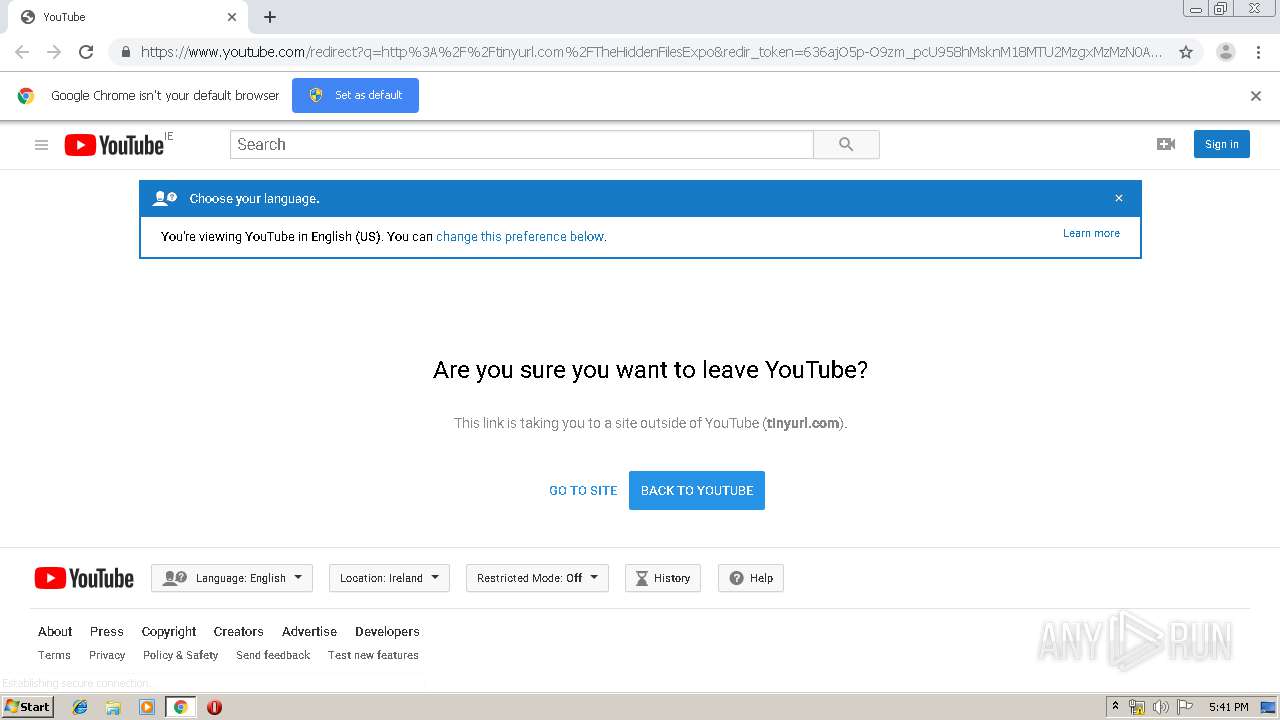The width and height of the screenshot is (1280, 720).
Task: Expand the Location: Ireland dropdown
Action: tap(389, 578)
